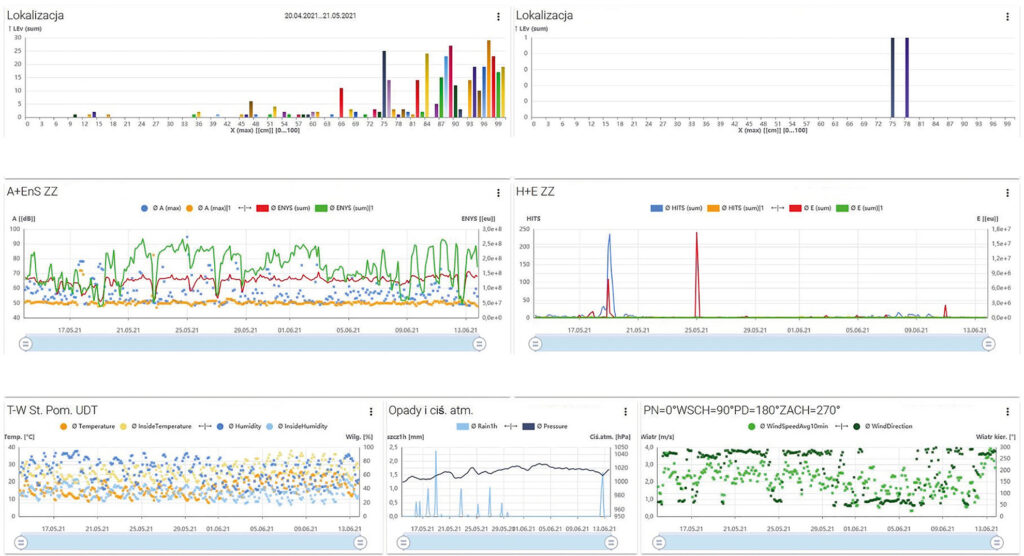This screenshot has width=1024, height=556.
Task: Grab left range handle of H+E ZZ time slider
Action: 535,344
